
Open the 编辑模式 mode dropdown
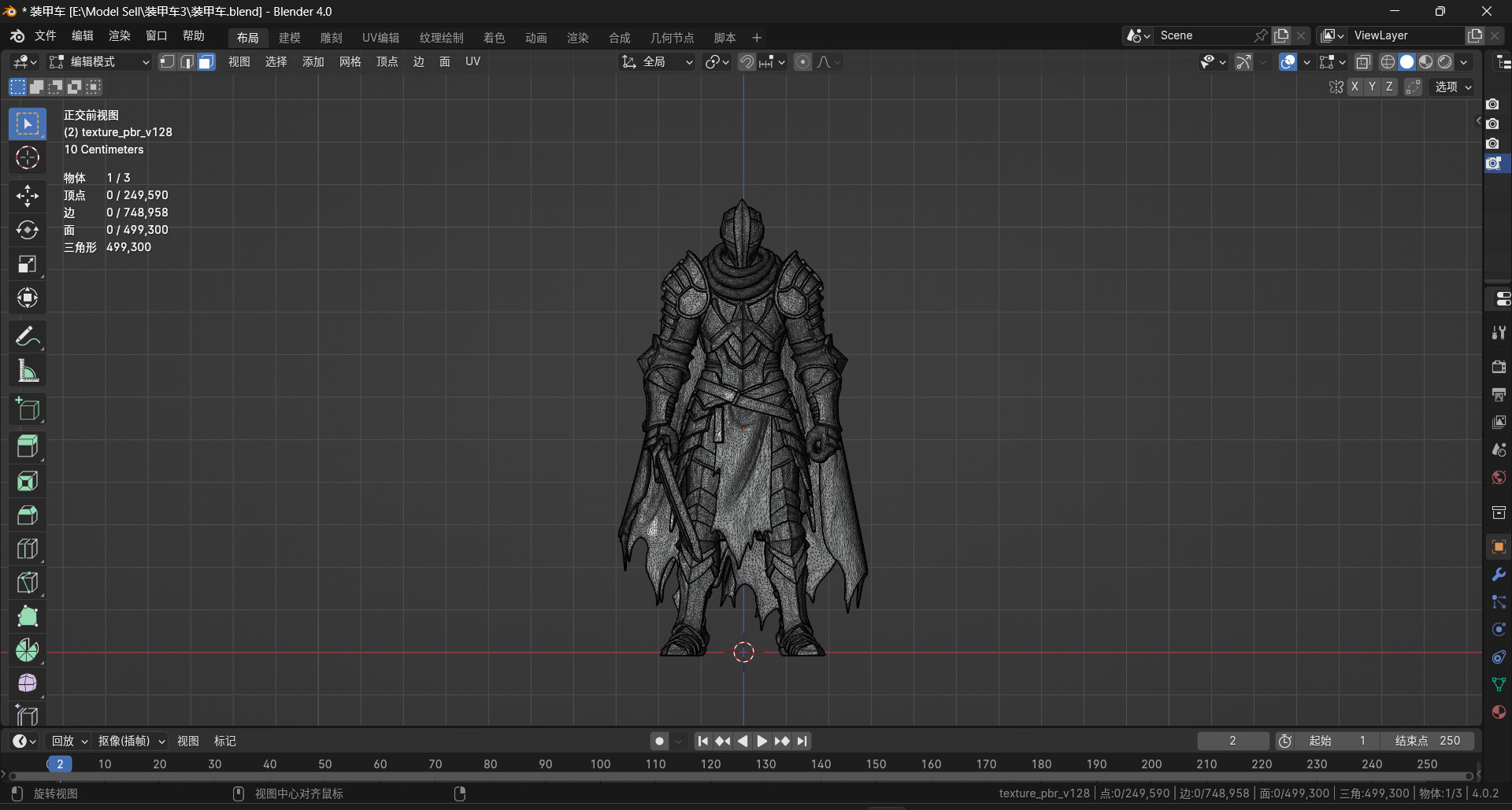(x=99, y=61)
